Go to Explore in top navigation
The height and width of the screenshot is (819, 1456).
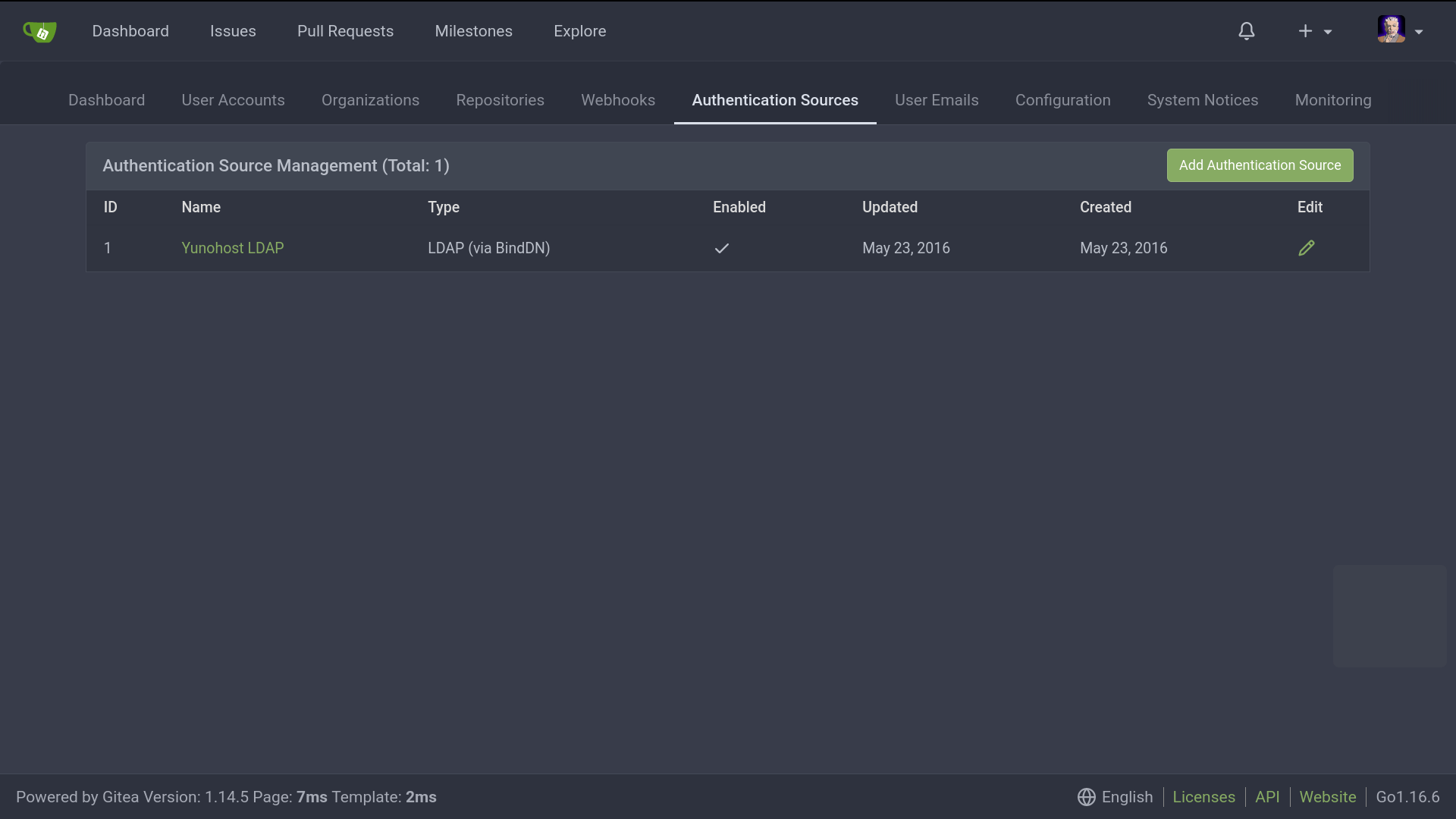click(579, 31)
